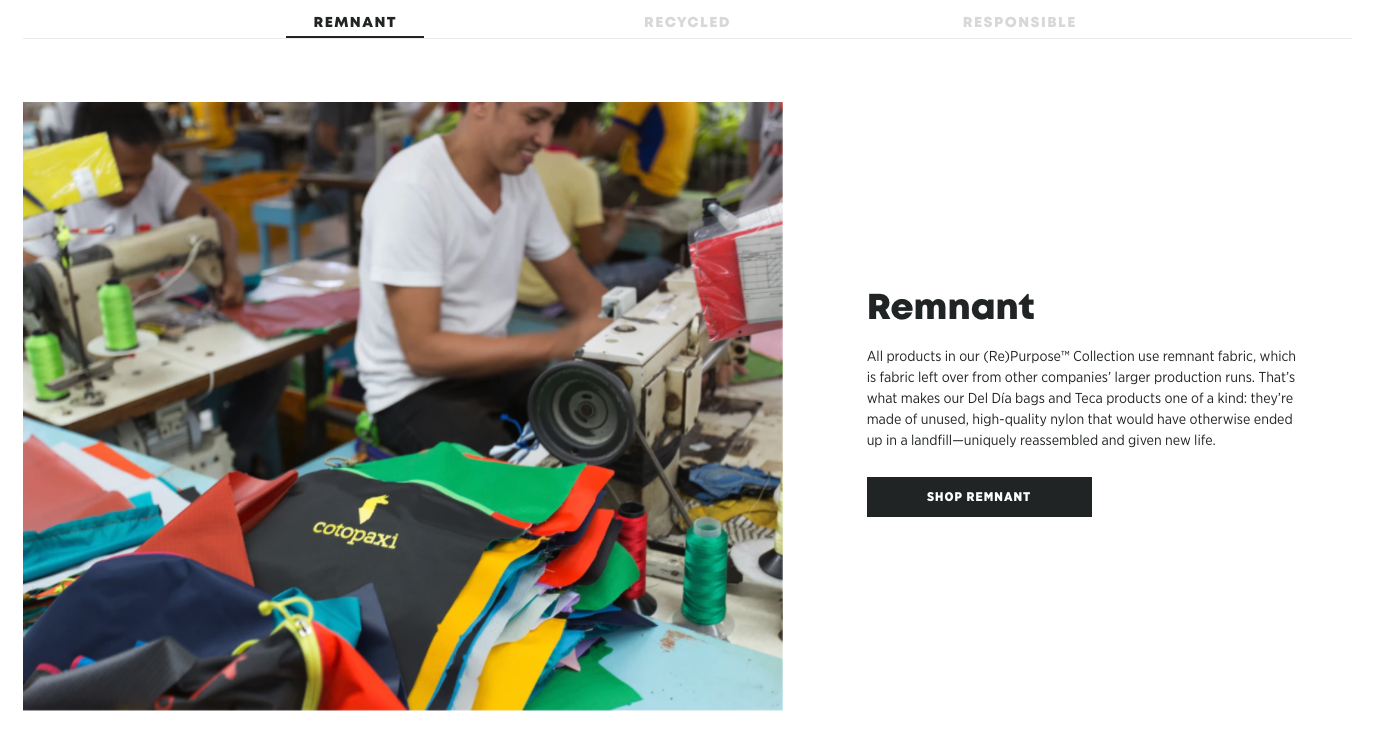Select the Remnant tab
Viewport: 1374px width, 734px height.
click(x=355, y=22)
